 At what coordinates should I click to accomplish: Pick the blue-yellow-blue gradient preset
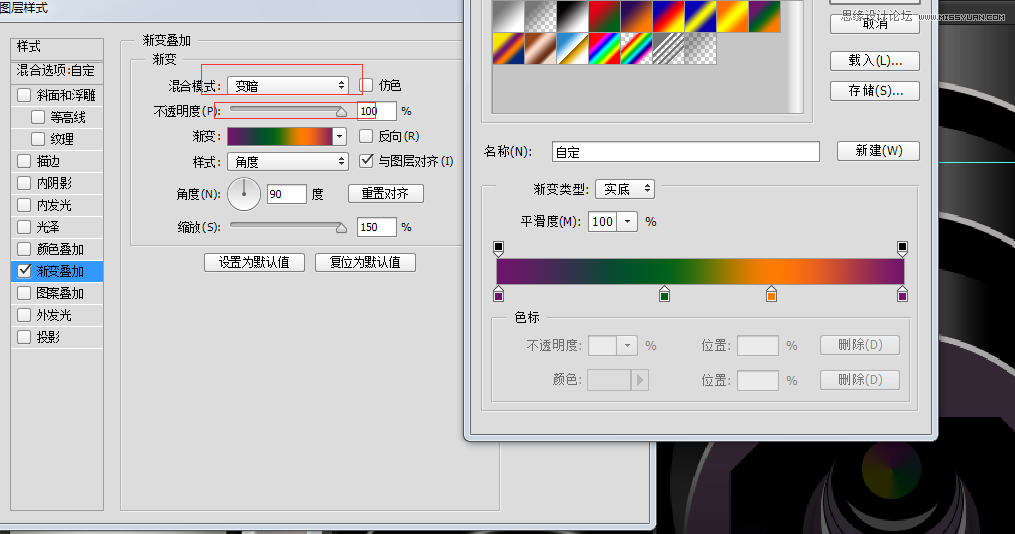700,16
